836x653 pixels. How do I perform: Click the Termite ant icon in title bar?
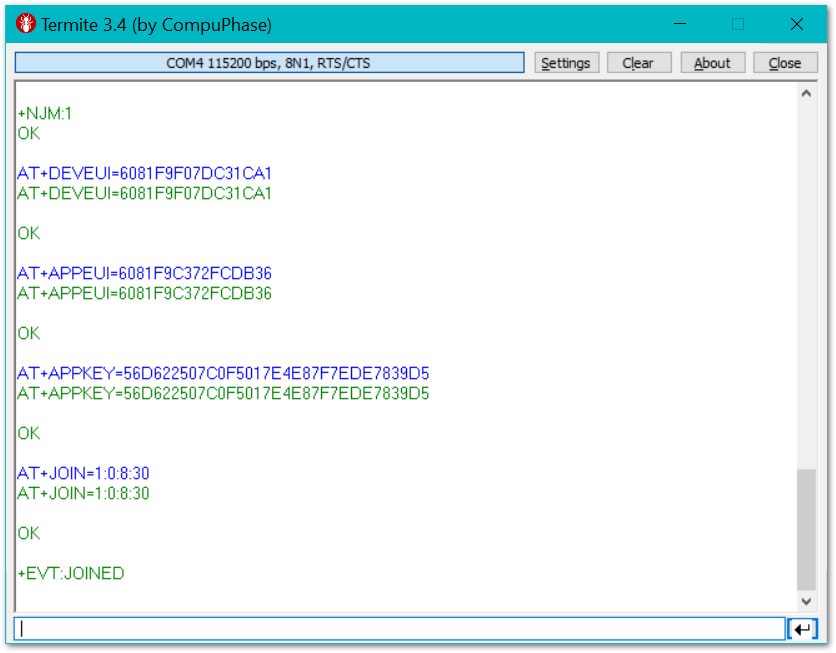(26, 24)
